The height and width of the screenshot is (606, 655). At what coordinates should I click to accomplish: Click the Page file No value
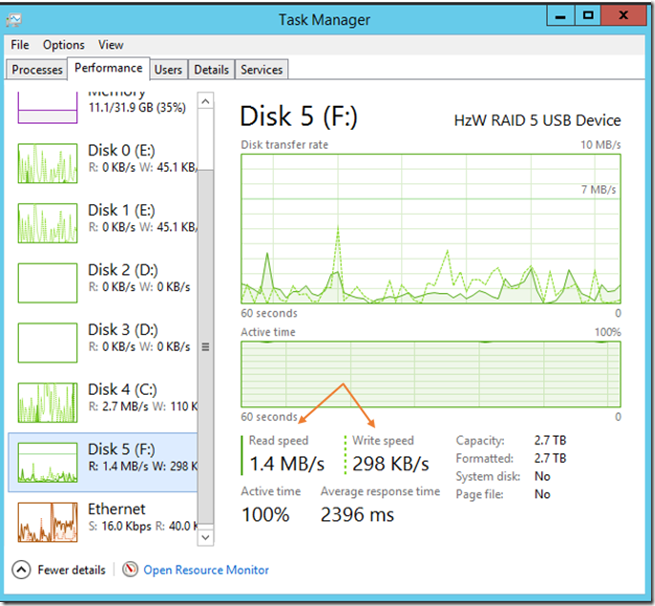(x=543, y=494)
